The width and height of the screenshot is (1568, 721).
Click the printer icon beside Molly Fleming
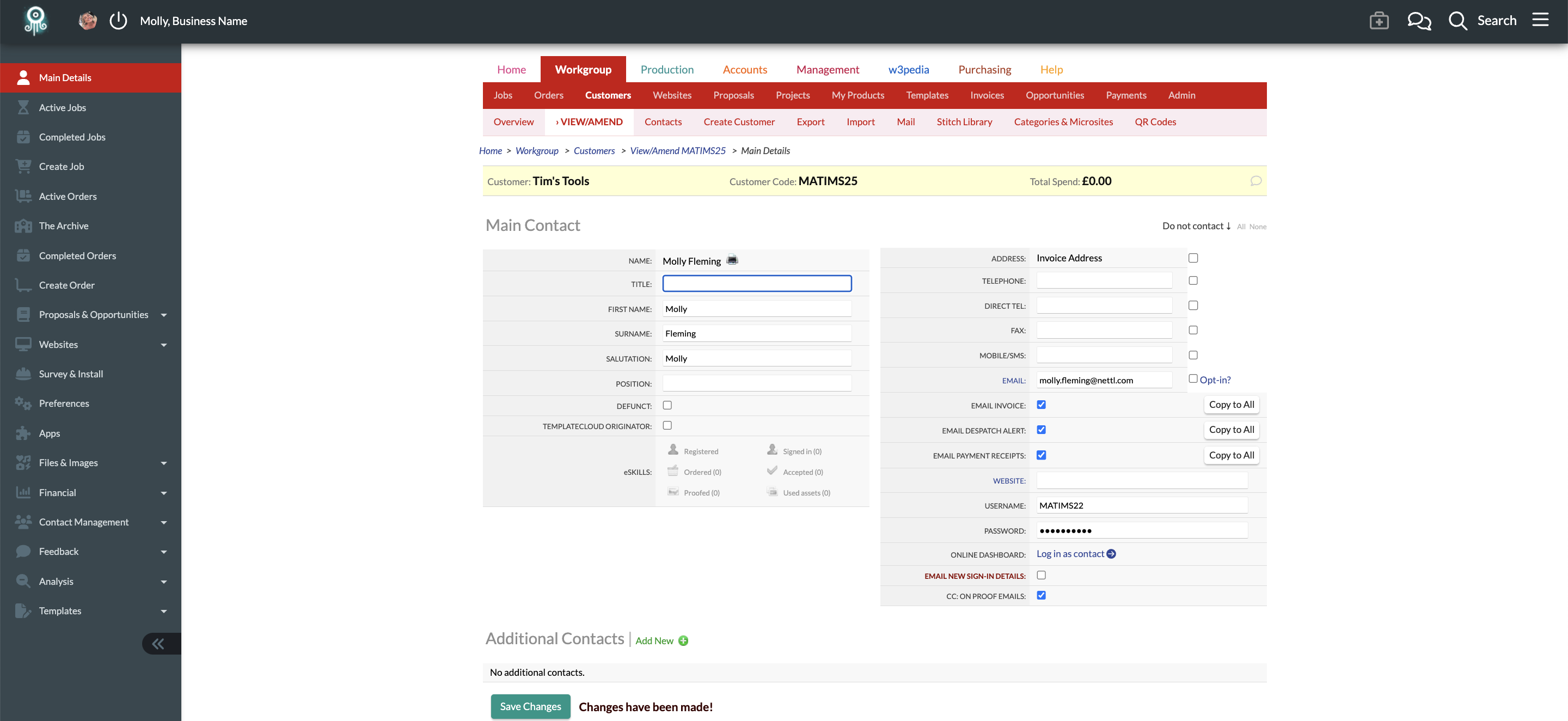point(732,260)
